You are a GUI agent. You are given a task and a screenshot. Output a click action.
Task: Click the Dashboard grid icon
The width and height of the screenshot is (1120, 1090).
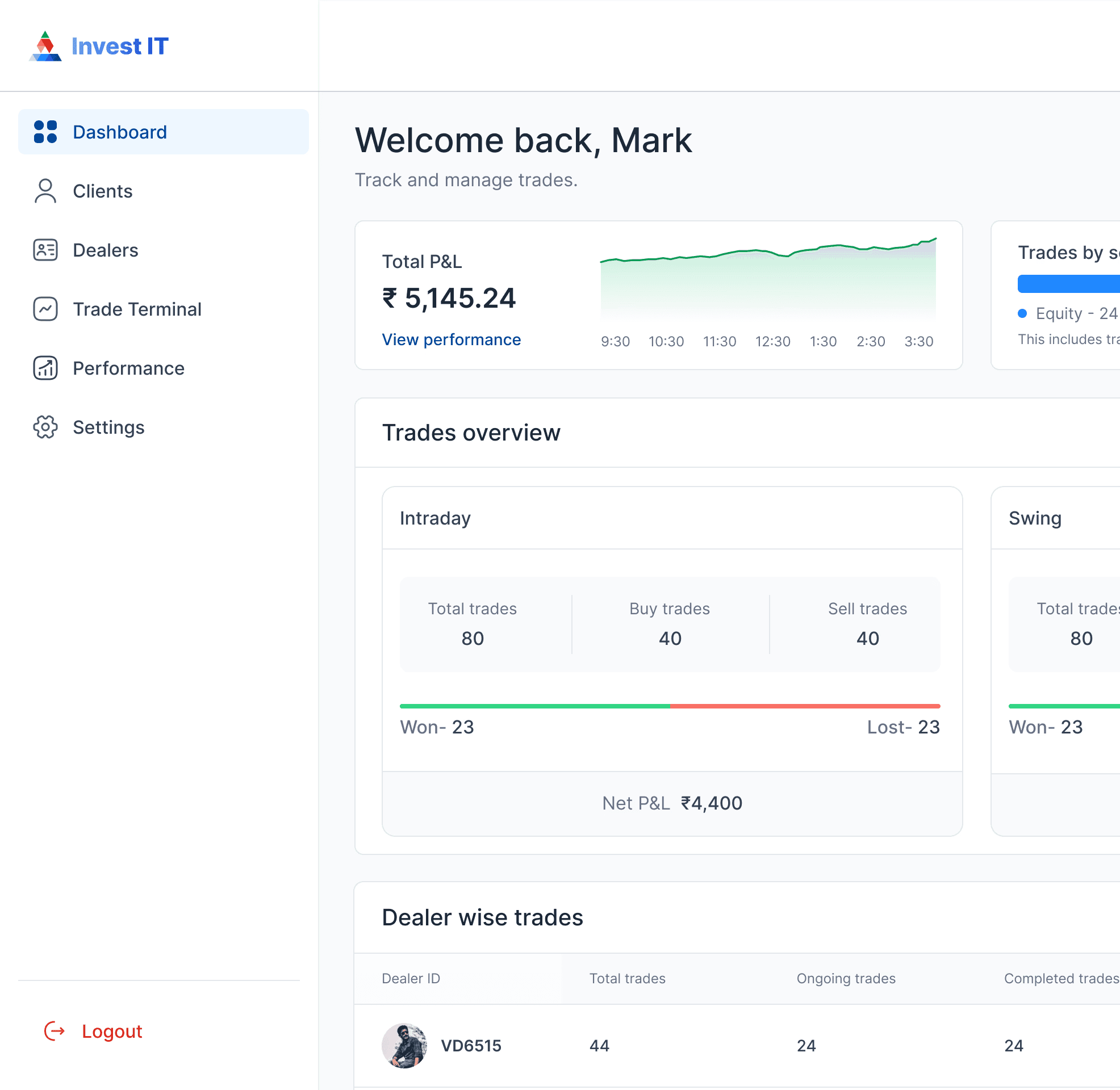(x=45, y=132)
